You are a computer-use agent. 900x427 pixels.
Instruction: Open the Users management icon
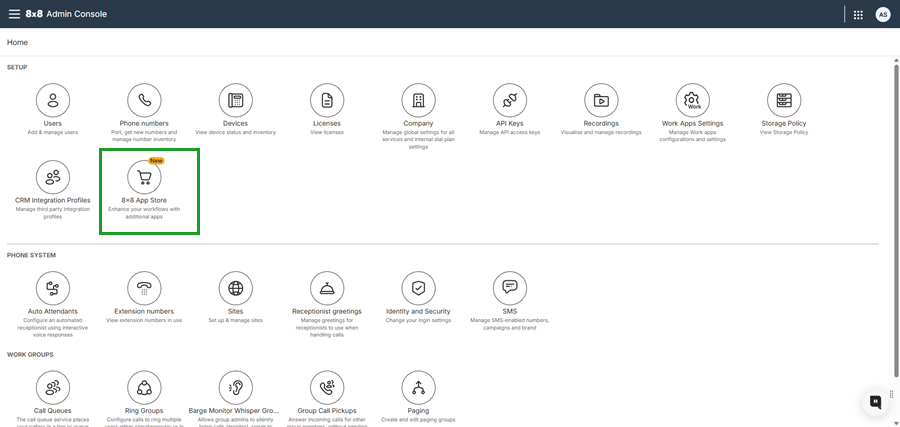pyautogui.click(x=53, y=100)
